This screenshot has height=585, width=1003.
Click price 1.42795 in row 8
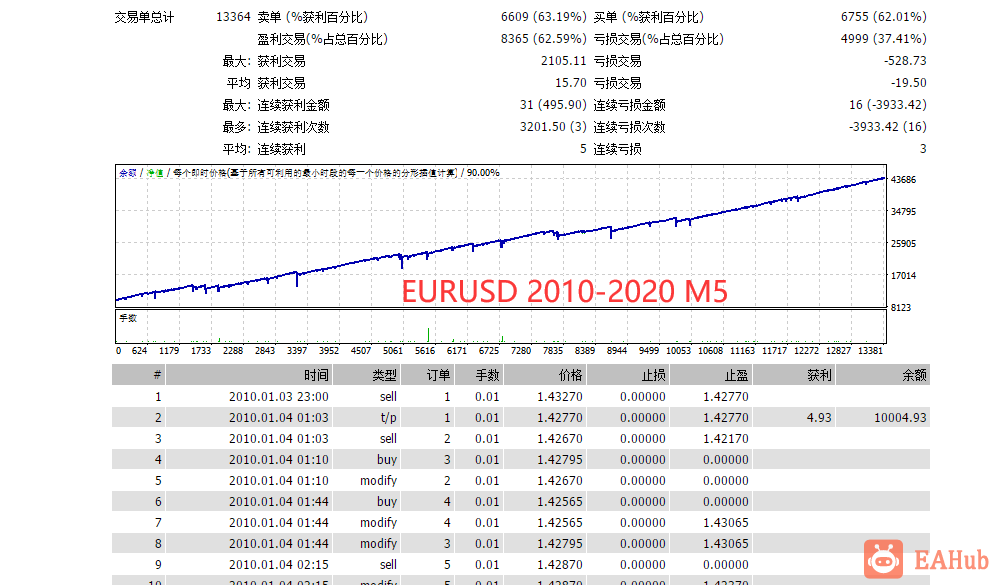coord(560,544)
